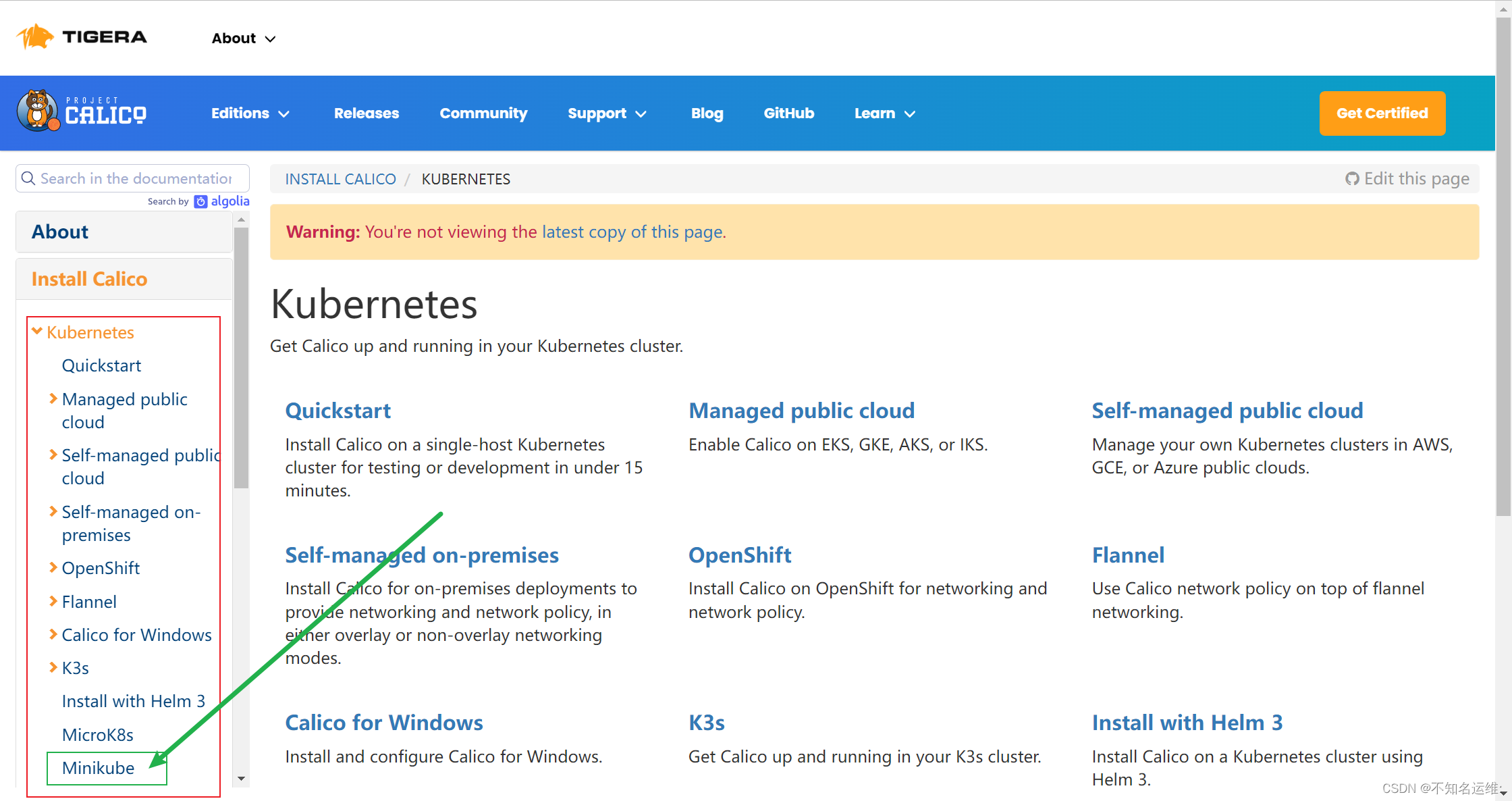Open Calico for Windows card heading
1512x801 pixels.
(x=384, y=723)
